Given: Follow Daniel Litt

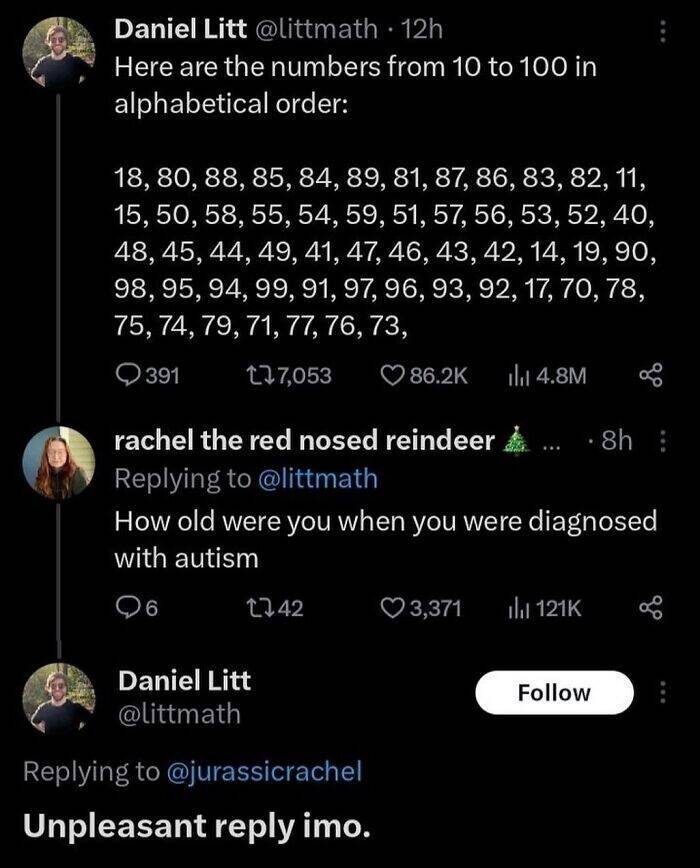Looking at the screenshot, I should click(553, 693).
